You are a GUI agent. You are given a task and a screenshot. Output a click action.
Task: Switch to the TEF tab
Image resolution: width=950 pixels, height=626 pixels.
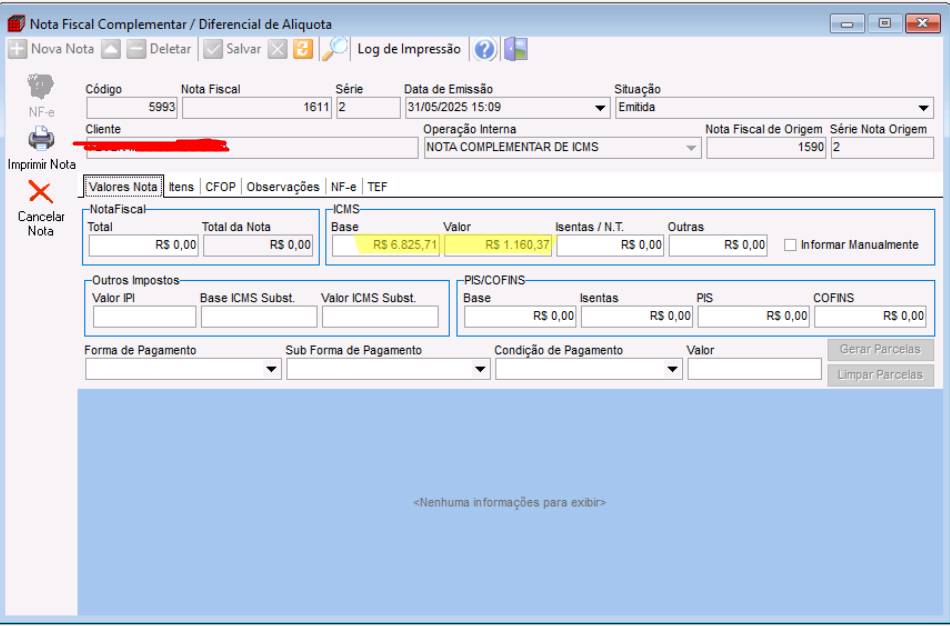pyautogui.click(x=377, y=187)
